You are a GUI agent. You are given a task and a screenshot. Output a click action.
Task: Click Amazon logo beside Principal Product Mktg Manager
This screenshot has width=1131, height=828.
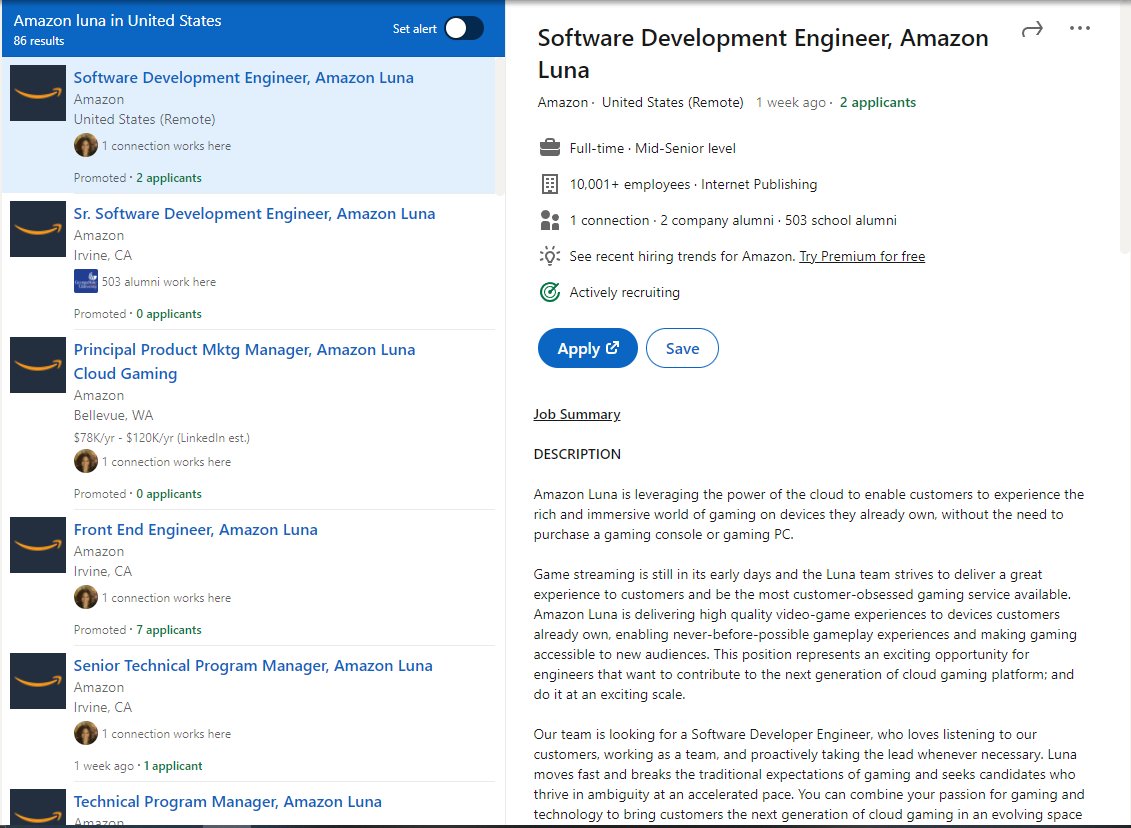(x=38, y=365)
